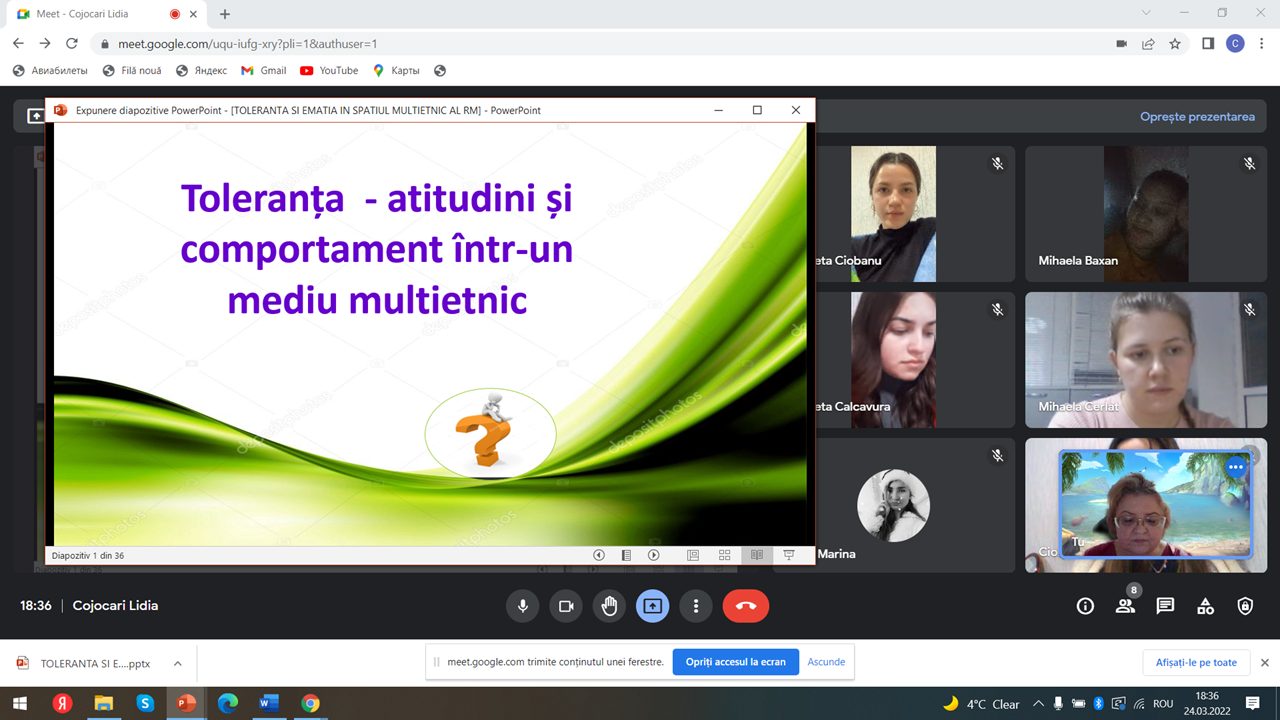Expand options for downloaded TOLERANTA pptx file
Screen dimensions: 1280x720
pos(178,663)
